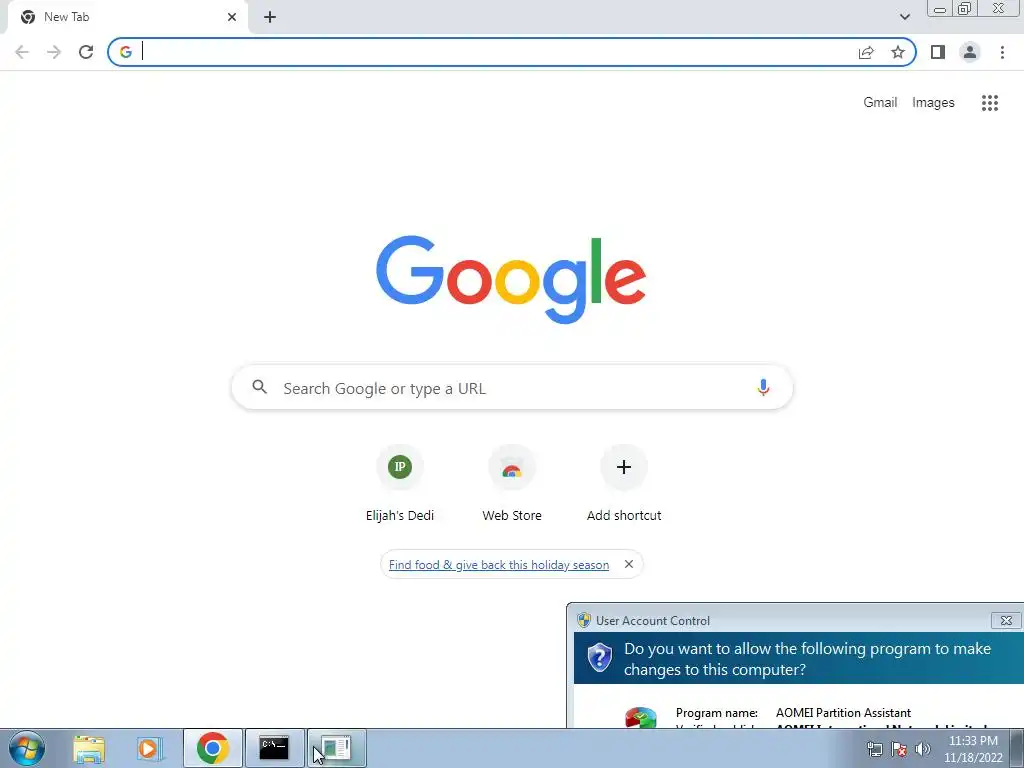Click the Google icon in address bar
The height and width of the screenshot is (768, 1024).
[126, 52]
